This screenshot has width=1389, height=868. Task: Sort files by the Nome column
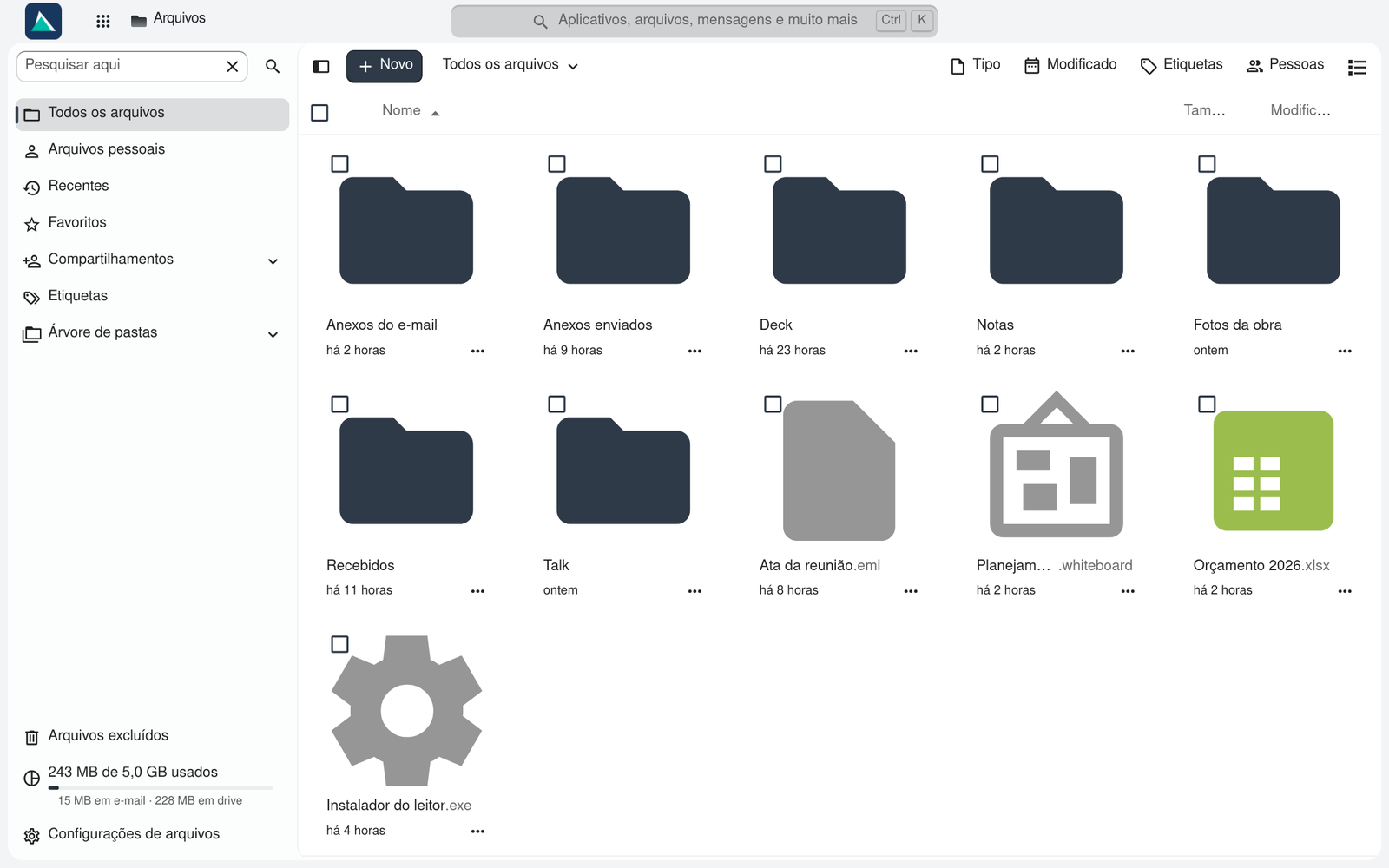pyautogui.click(x=411, y=111)
